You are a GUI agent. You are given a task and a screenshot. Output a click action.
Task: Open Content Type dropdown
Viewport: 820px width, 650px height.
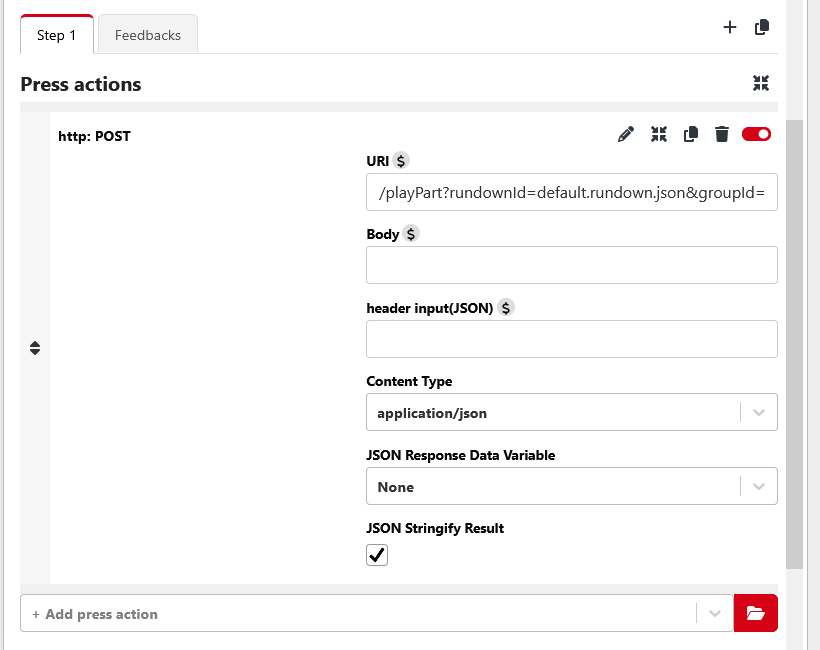coord(572,412)
